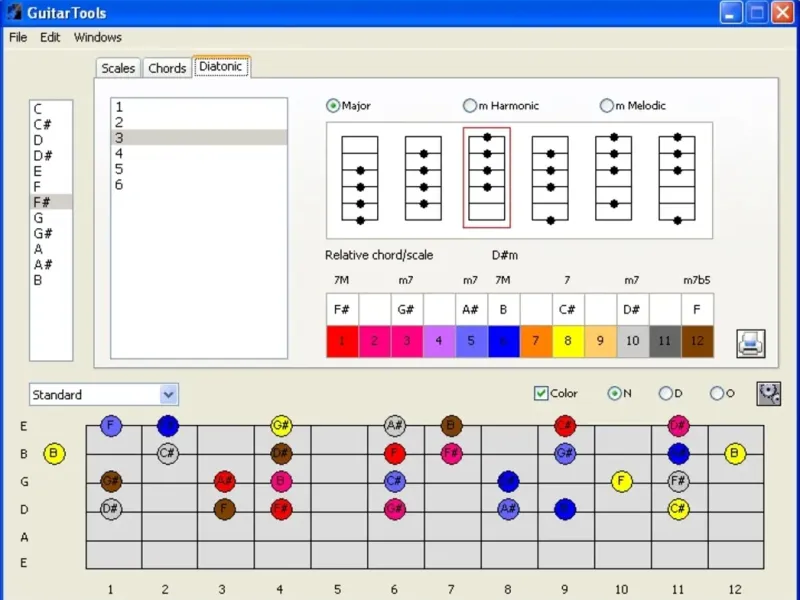Screen dimensions: 800x600
Task: Toggle the Color checkbox
Action: [x=541, y=393]
